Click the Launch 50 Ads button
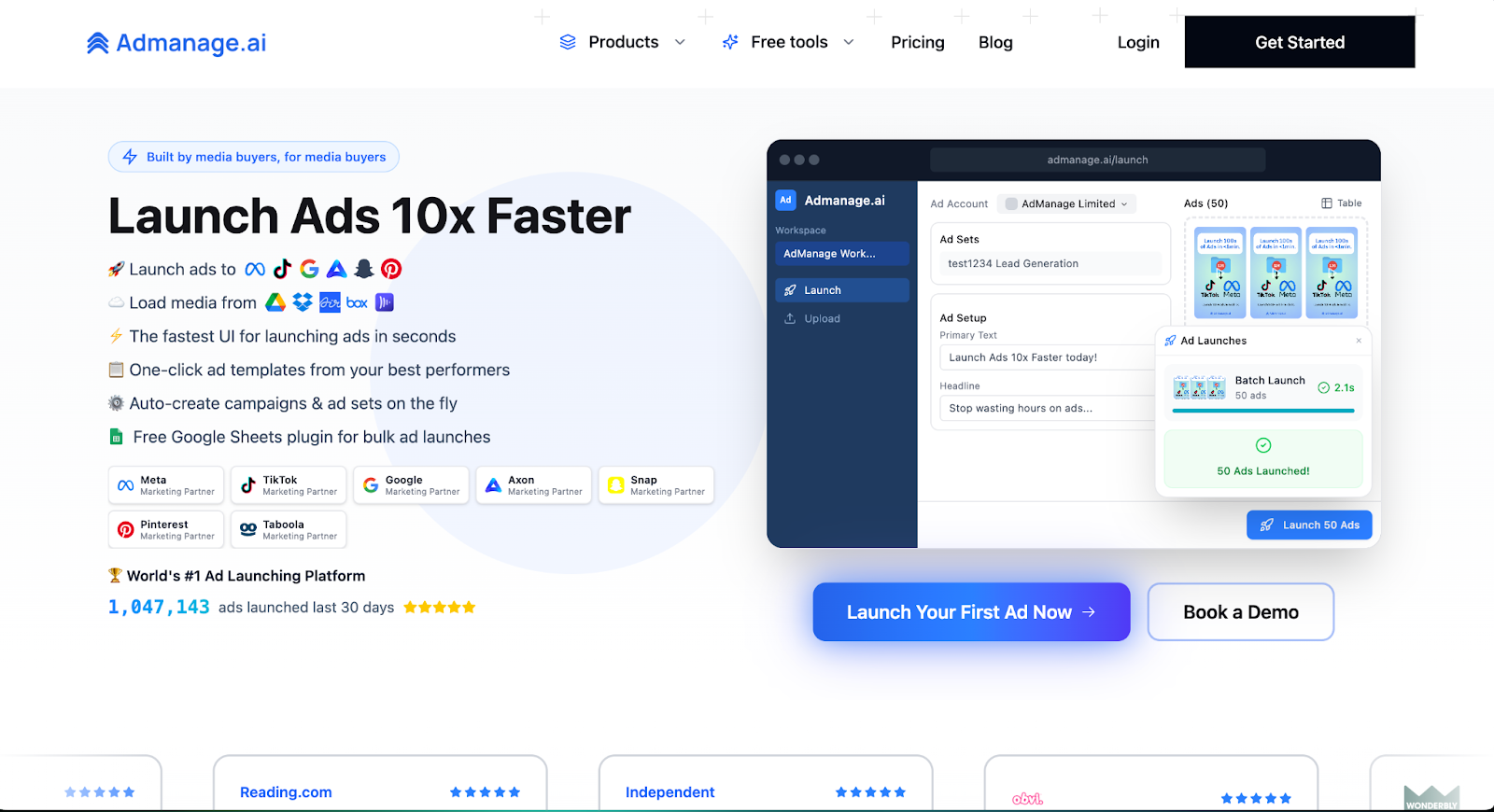The height and width of the screenshot is (812, 1494). [x=1309, y=525]
